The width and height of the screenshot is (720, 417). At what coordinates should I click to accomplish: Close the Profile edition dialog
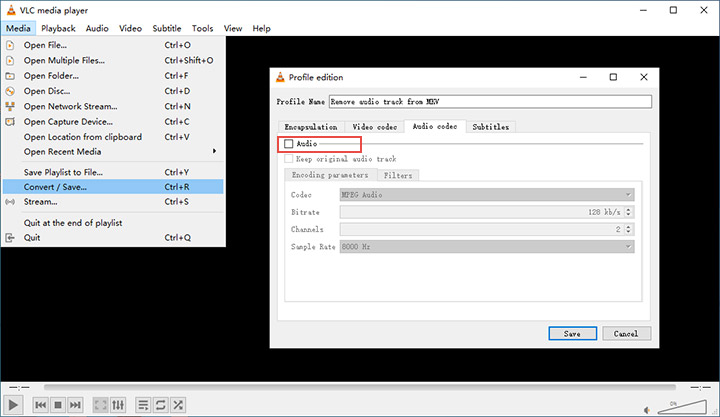click(644, 77)
